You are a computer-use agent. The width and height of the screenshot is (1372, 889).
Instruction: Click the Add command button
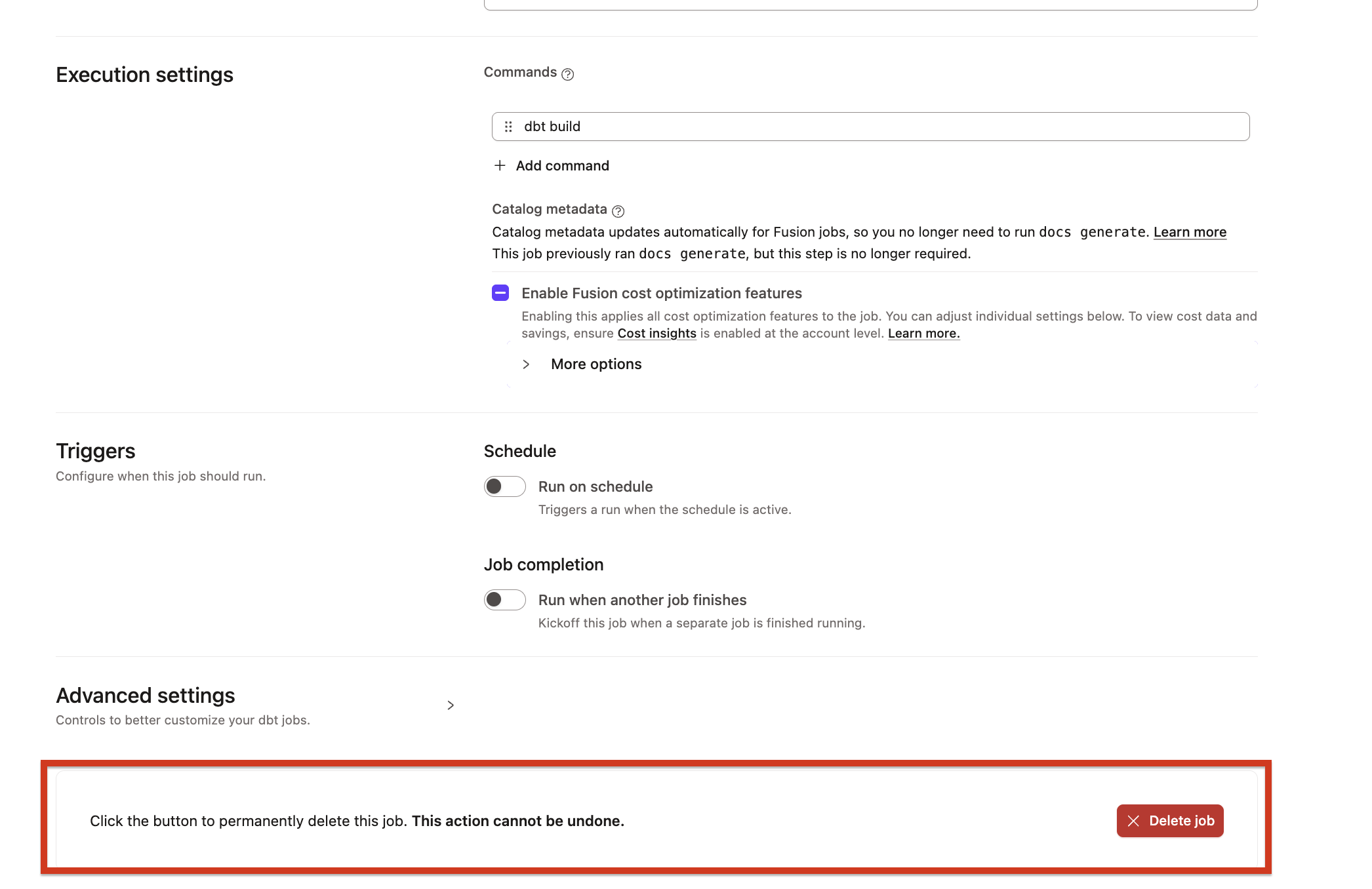coord(552,165)
